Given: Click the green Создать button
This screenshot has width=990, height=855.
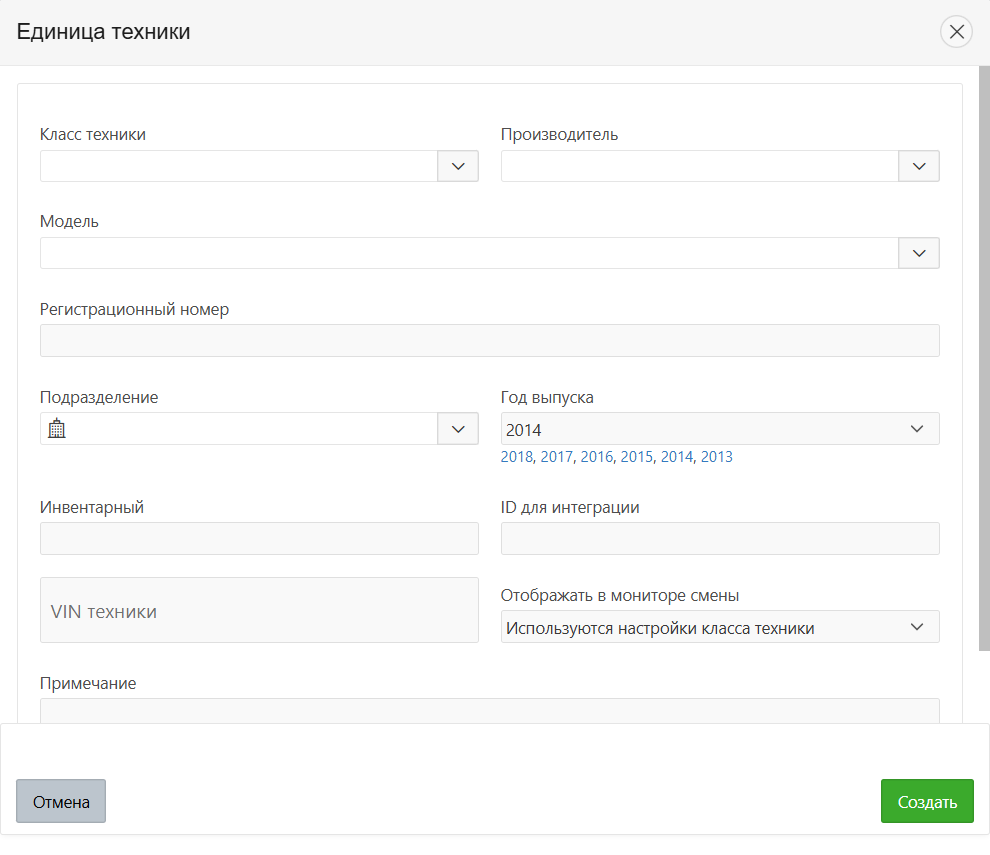Looking at the screenshot, I should tap(926, 801).
